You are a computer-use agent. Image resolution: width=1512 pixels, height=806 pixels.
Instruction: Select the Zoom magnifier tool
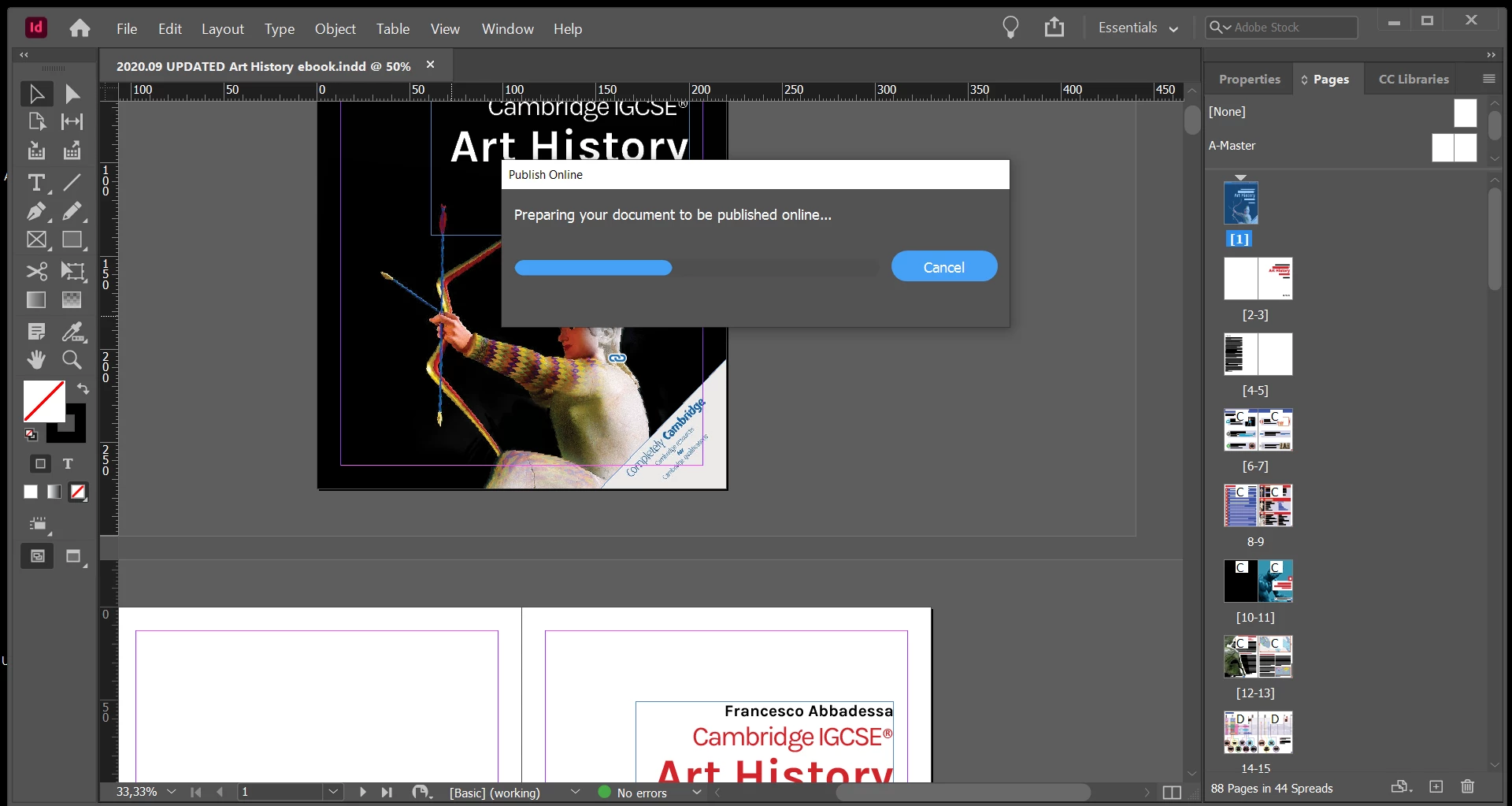72,360
